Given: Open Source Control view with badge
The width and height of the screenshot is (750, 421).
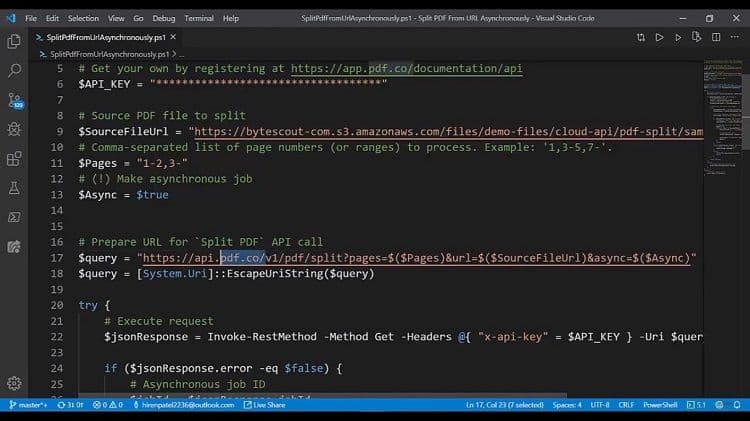Looking at the screenshot, I should pyautogui.click(x=15, y=100).
